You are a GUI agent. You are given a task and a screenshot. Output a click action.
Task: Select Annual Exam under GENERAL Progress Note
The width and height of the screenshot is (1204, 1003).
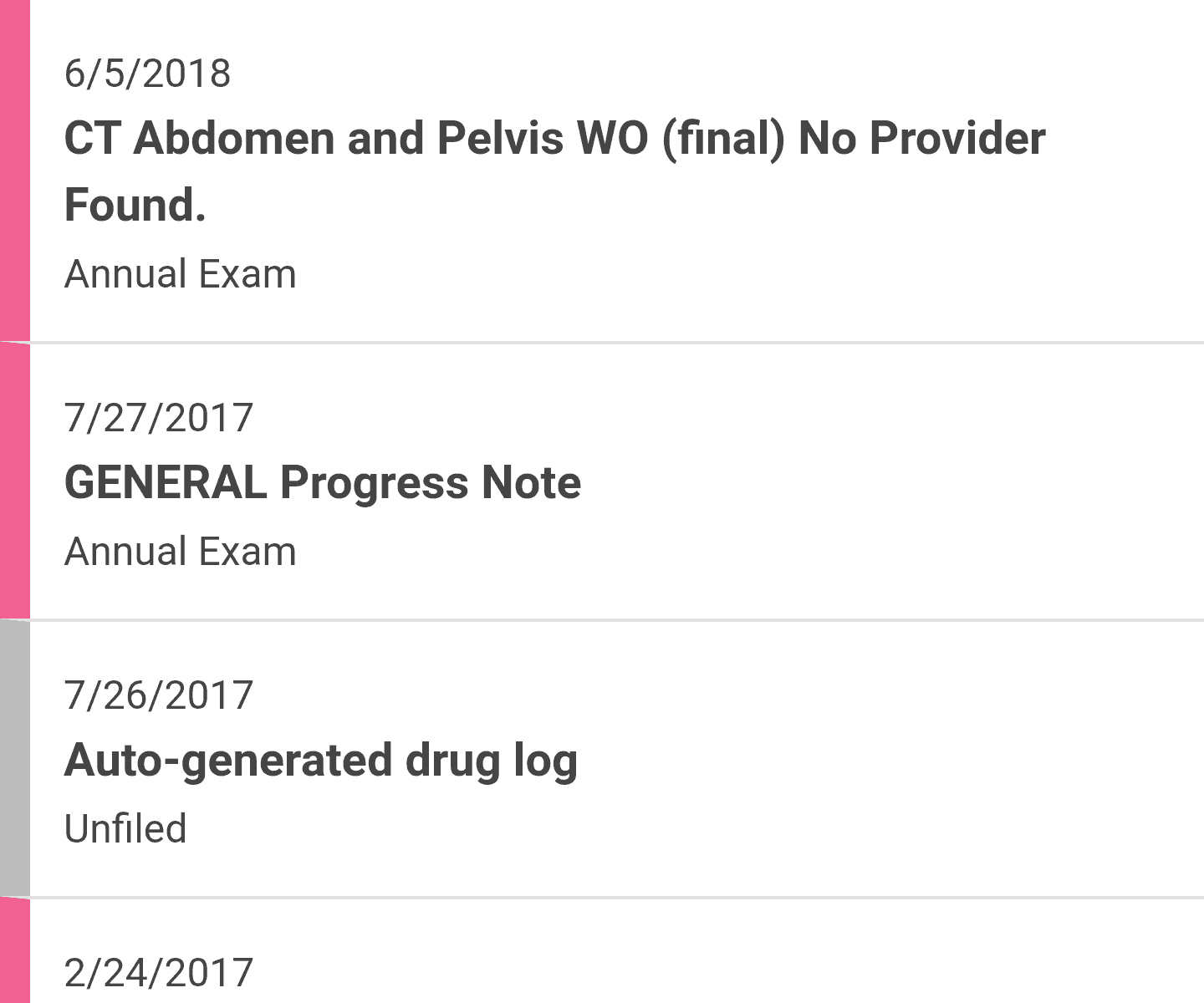tap(180, 552)
